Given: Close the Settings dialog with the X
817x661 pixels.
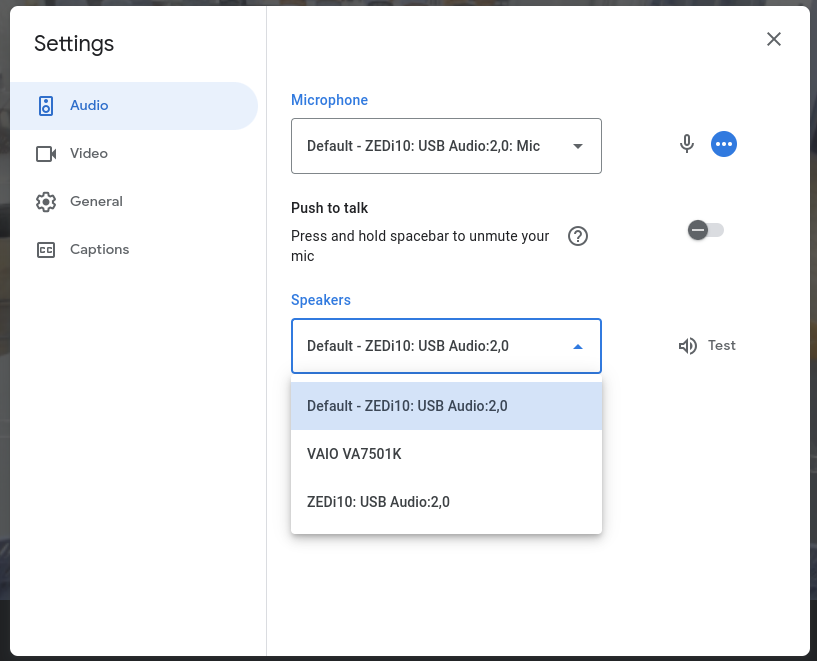Looking at the screenshot, I should tap(773, 39).
